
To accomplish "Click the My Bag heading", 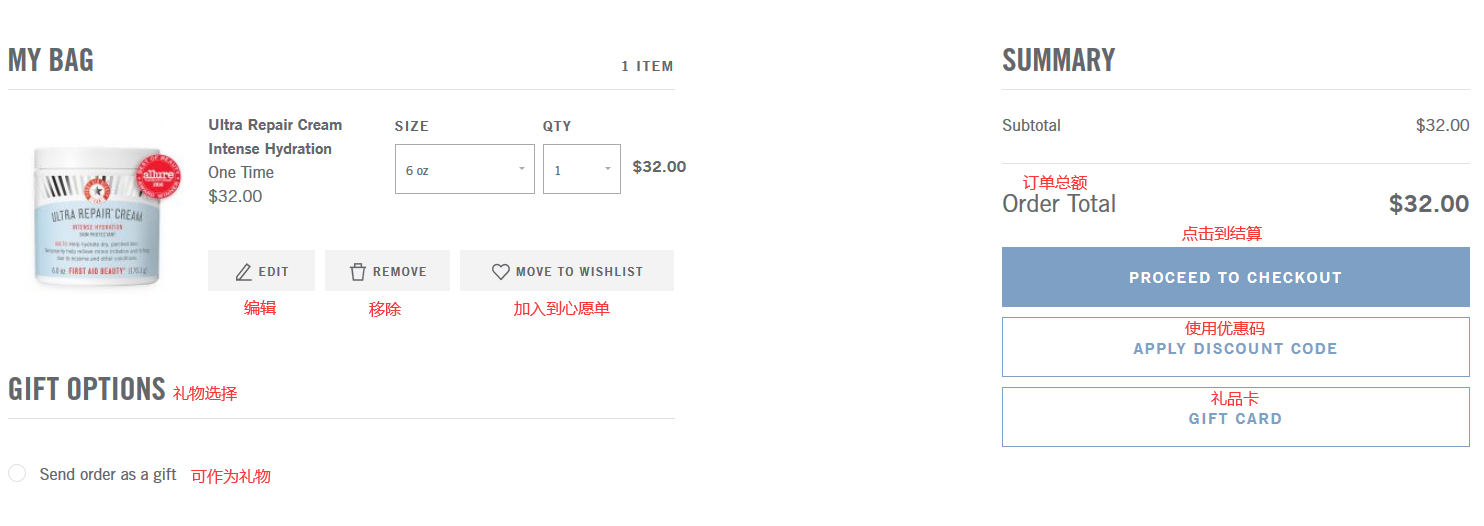I will pyautogui.click(x=51, y=60).
